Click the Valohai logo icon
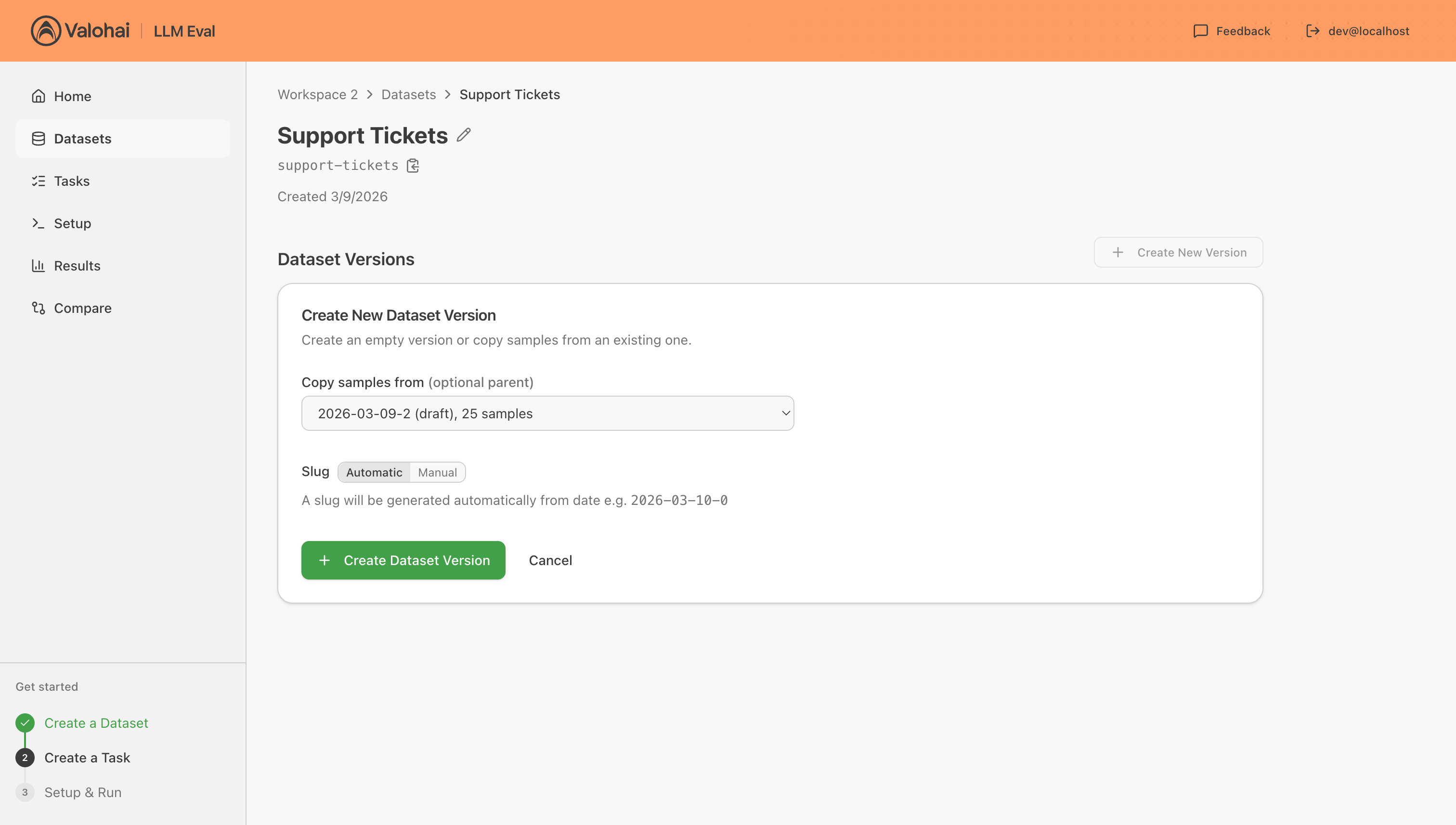 coord(46,31)
